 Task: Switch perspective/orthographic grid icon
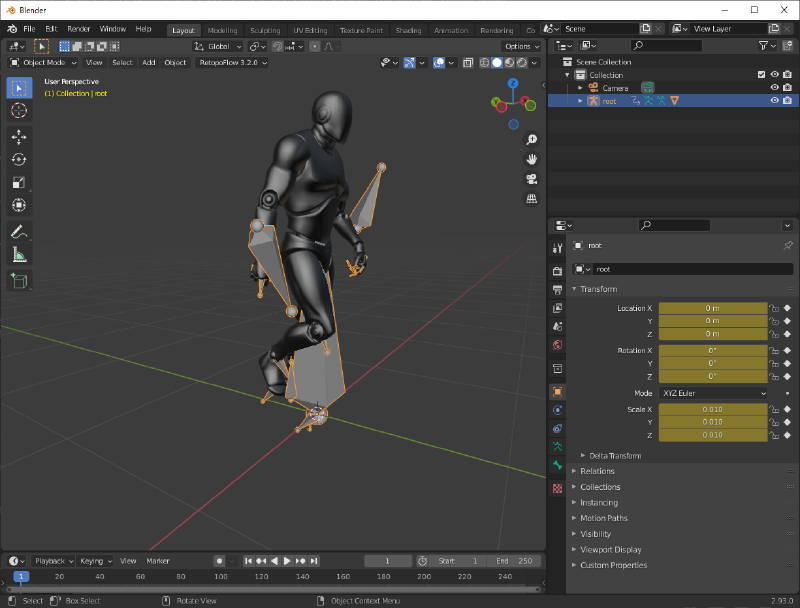point(532,199)
